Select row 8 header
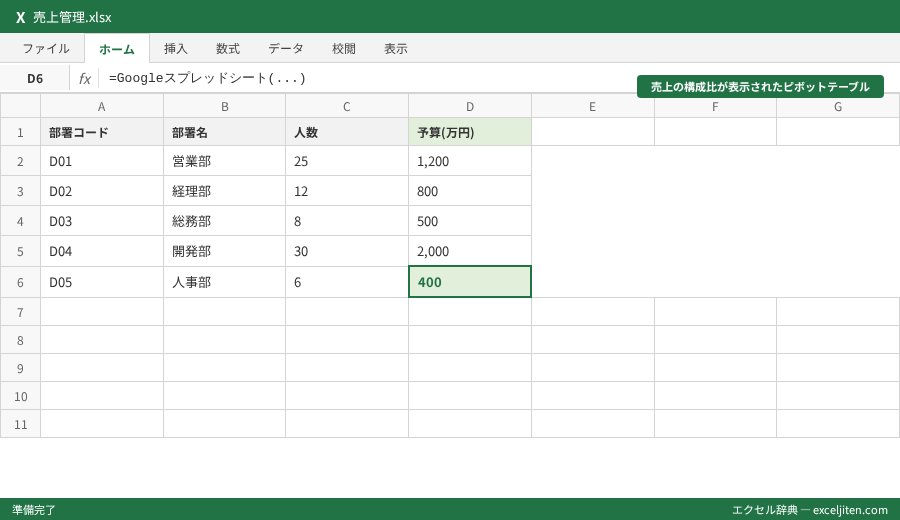 [x=21, y=340]
